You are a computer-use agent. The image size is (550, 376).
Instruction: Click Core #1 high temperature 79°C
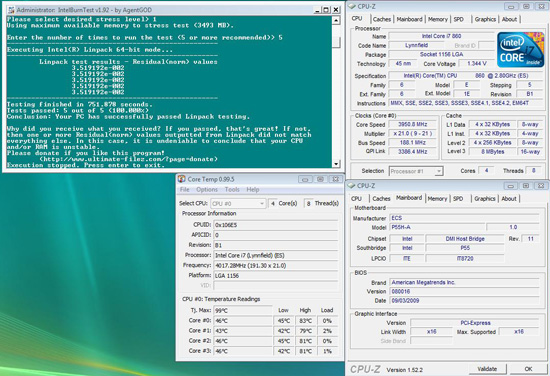click(x=306, y=331)
